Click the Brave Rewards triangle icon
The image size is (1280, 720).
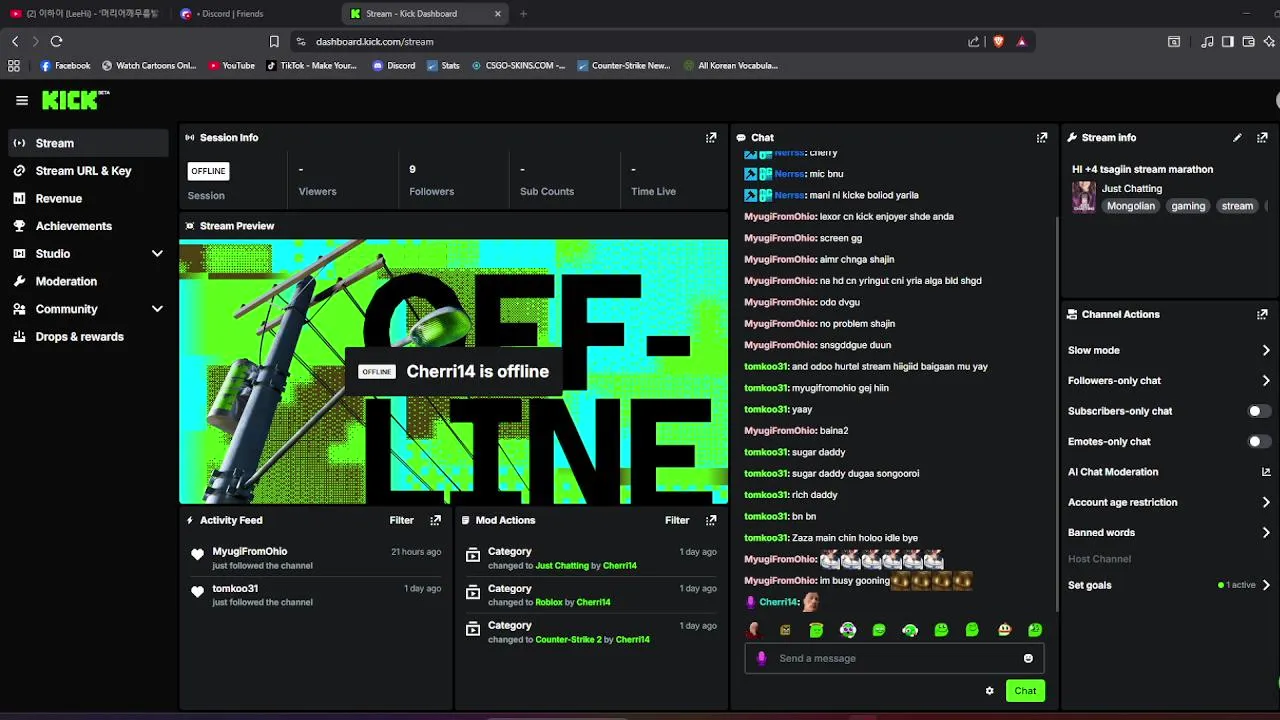point(1021,41)
